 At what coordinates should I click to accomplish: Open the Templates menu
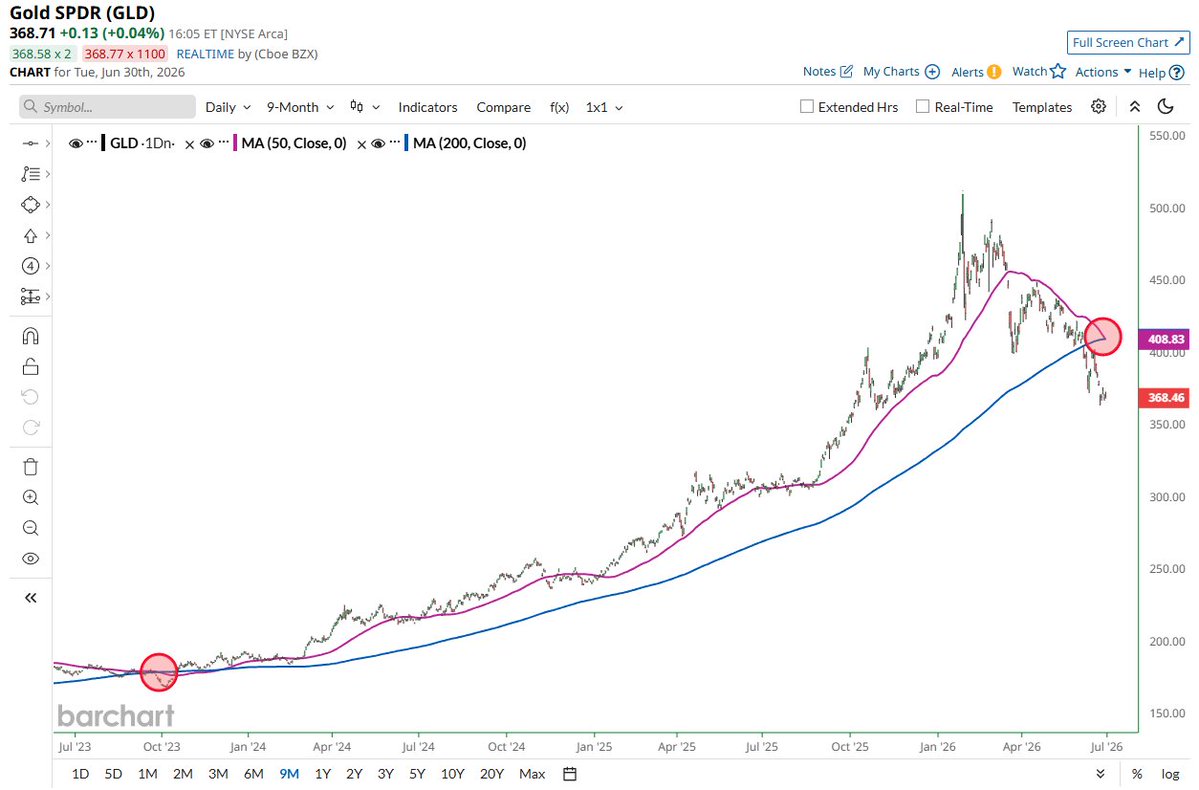point(1041,107)
